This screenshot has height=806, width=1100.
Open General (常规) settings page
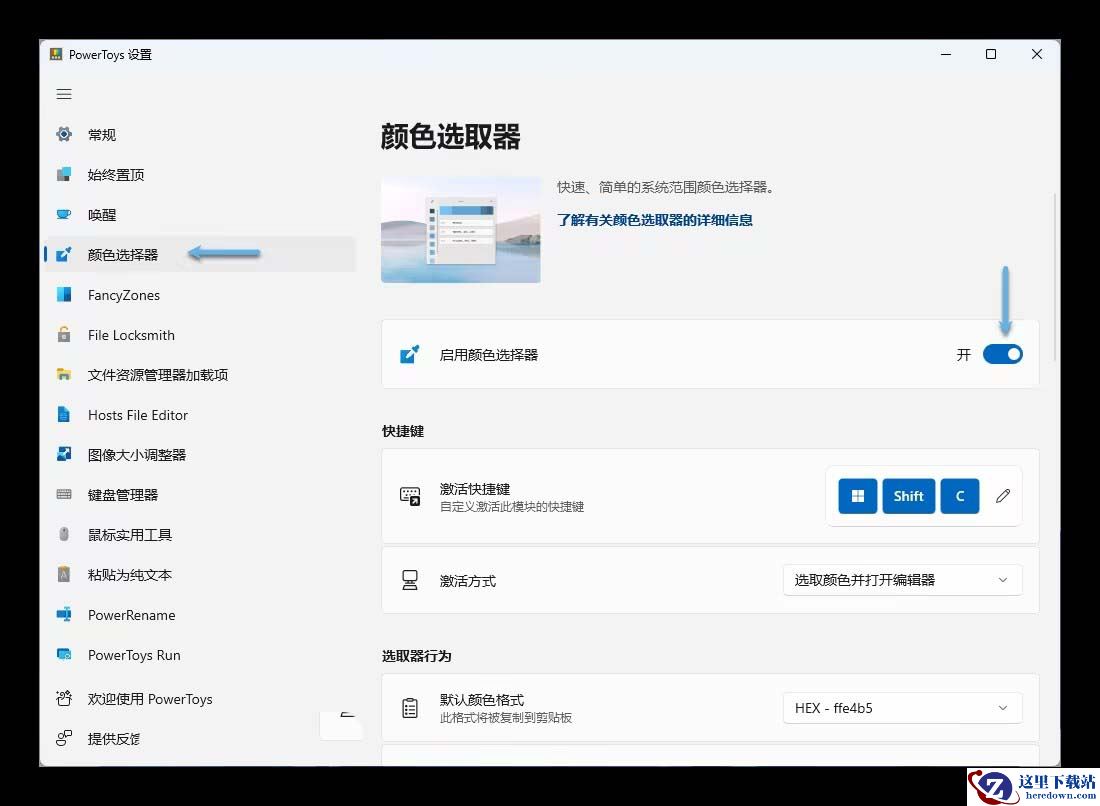(x=200, y=134)
